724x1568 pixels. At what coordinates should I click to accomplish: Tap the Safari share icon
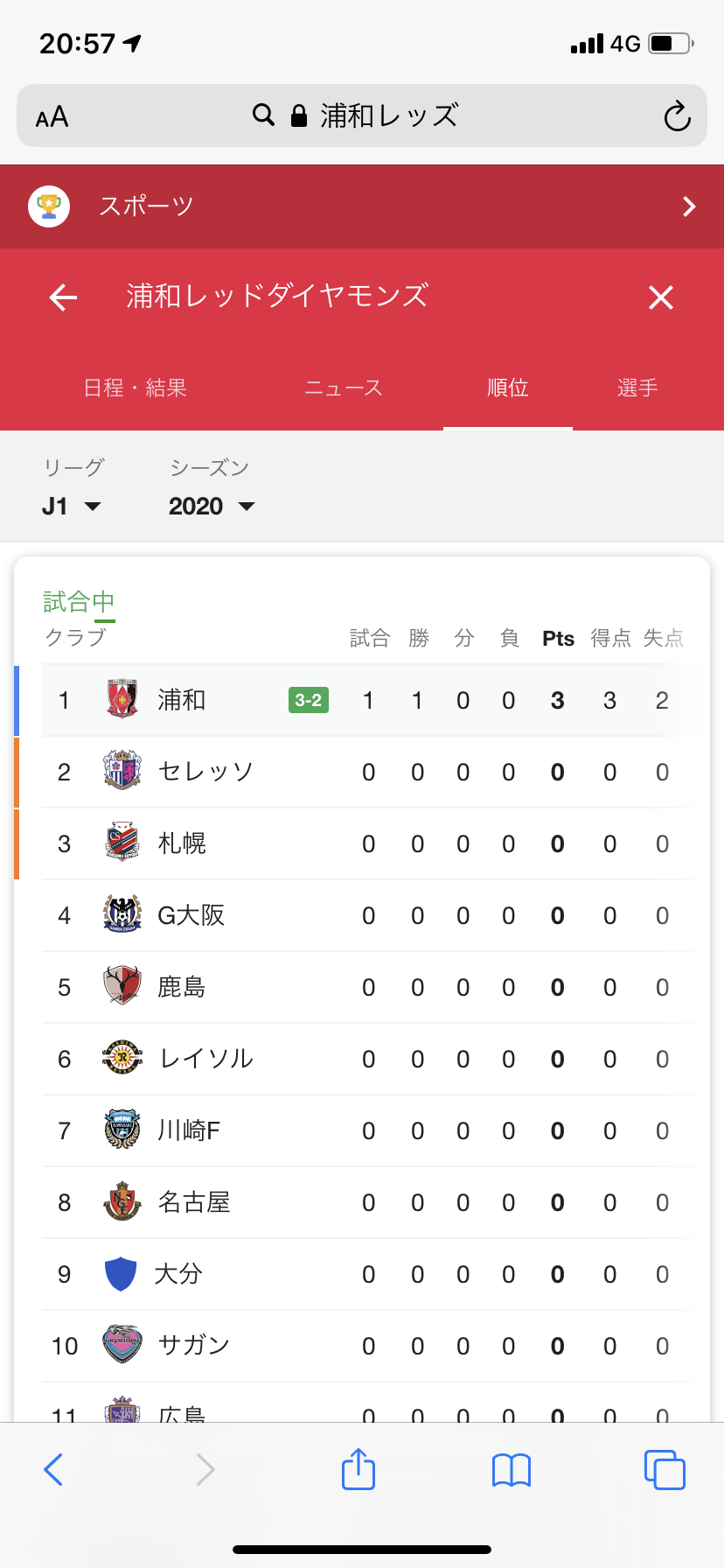359,1469
